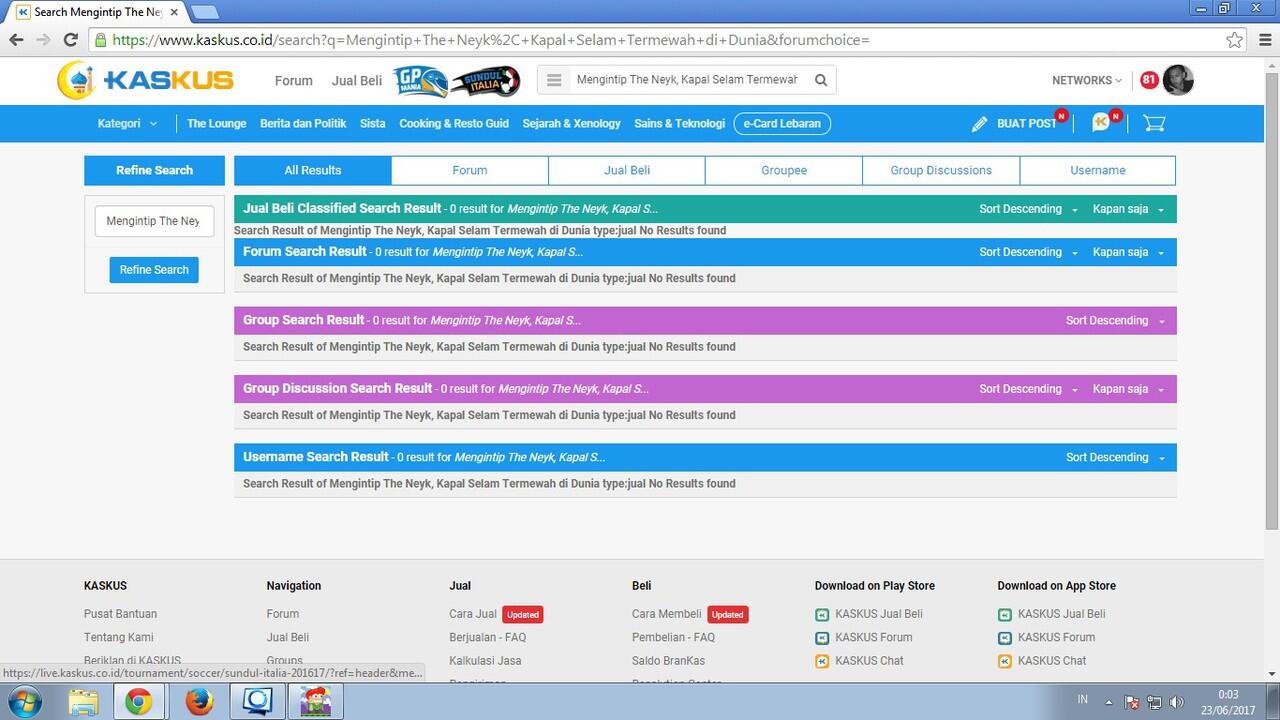Open the Forum link in header

click(294, 81)
